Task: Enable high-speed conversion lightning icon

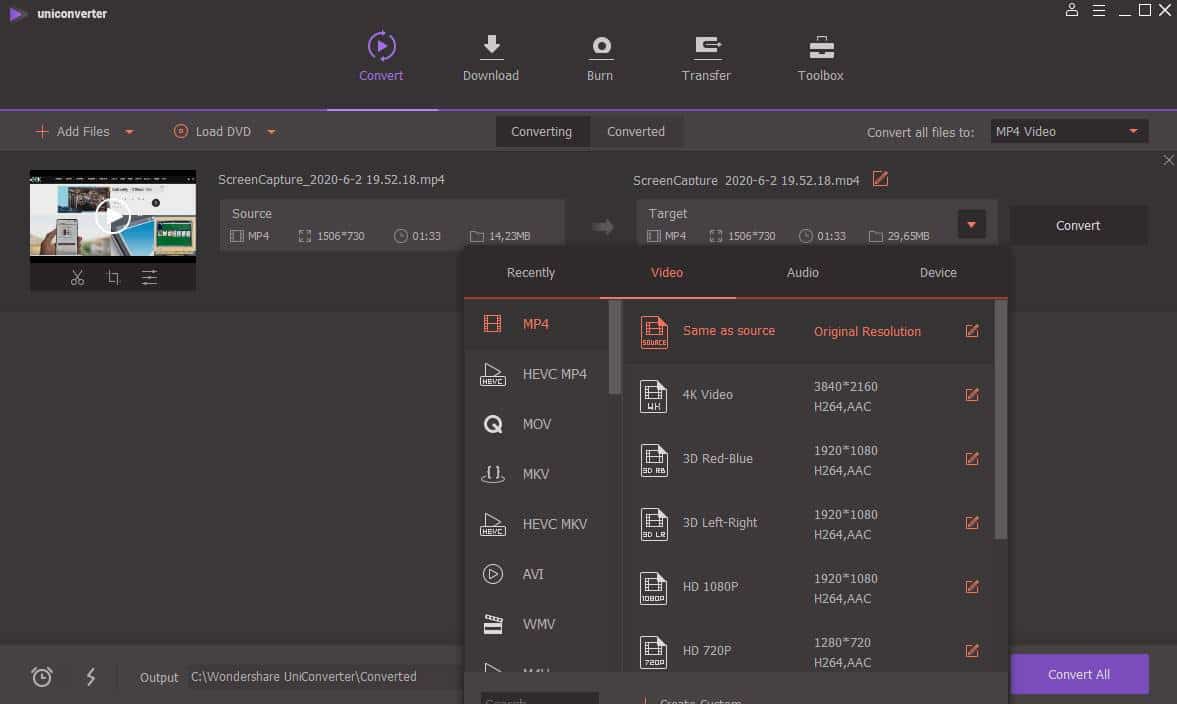Action: pyautogui.click(x=90, y=677)
